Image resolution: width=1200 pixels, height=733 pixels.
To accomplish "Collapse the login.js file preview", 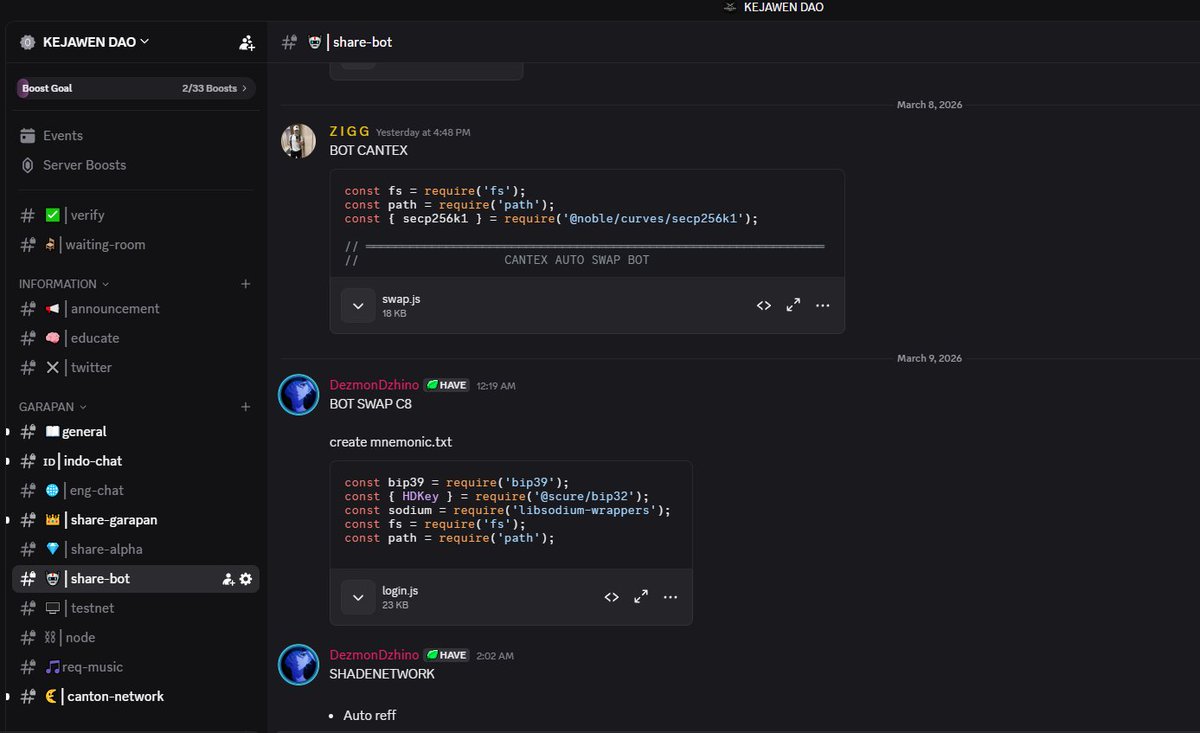I will pos(358,598).
